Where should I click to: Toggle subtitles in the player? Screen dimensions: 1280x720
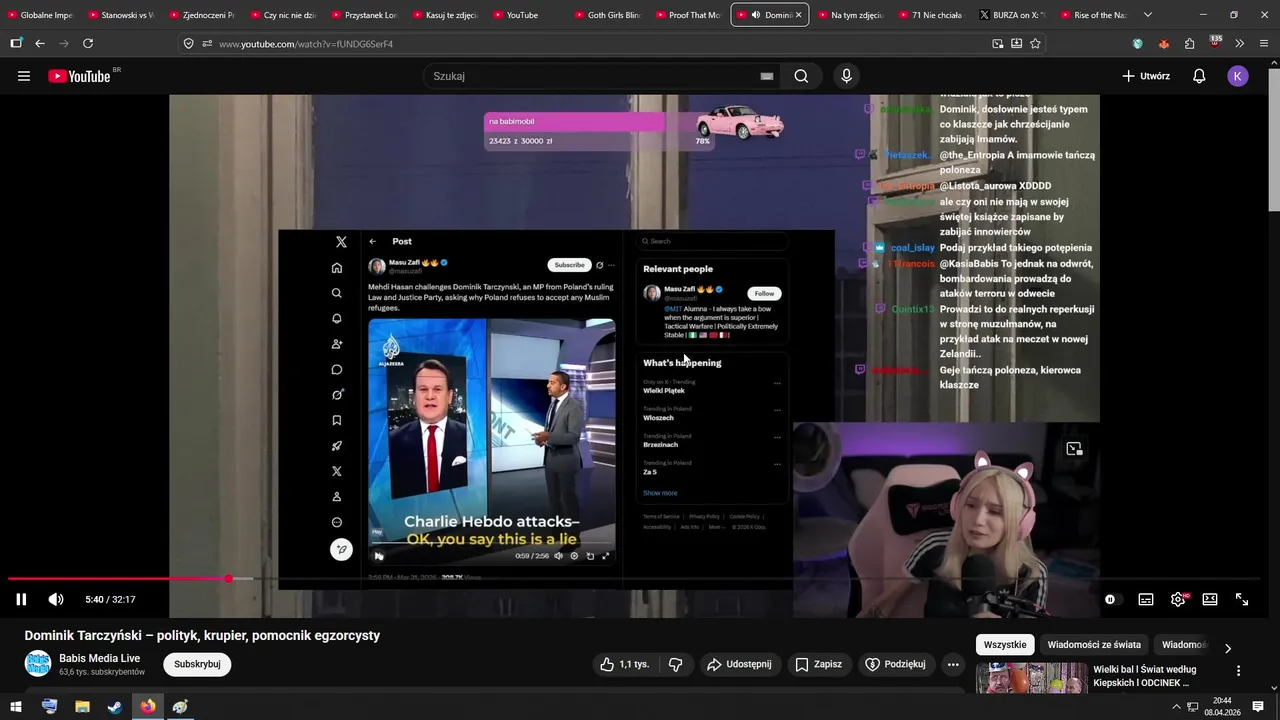point(1146,599)
